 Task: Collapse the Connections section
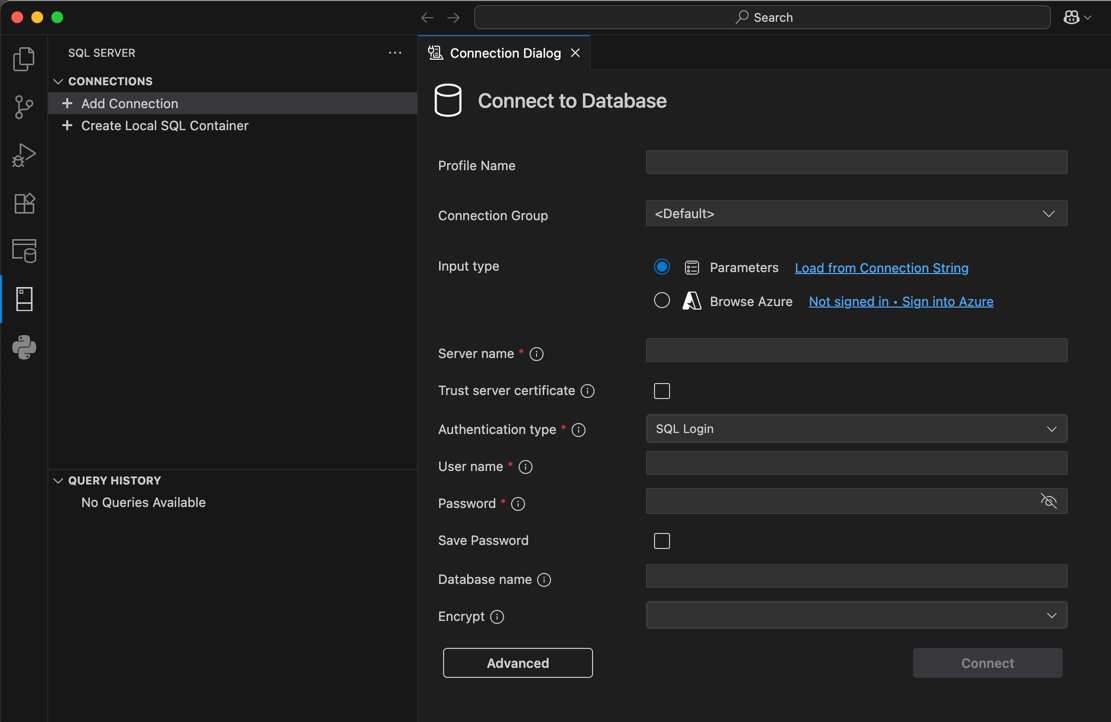point(58,81)
